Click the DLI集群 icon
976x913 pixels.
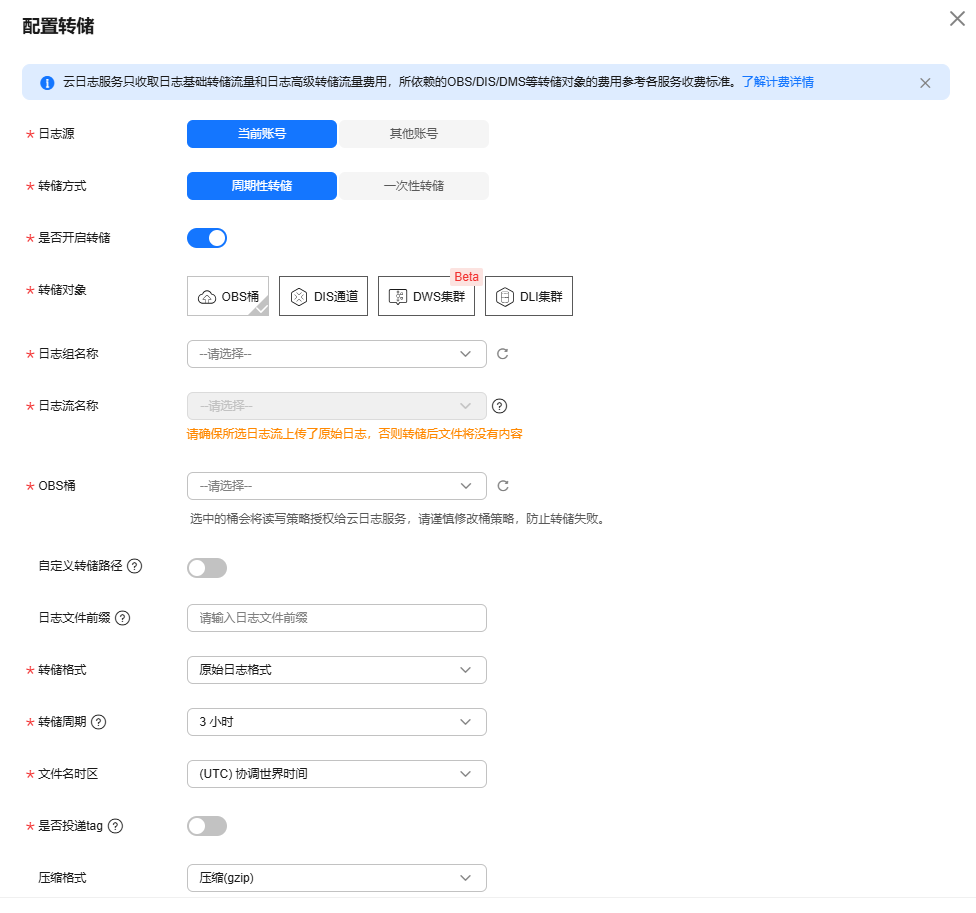505,297
